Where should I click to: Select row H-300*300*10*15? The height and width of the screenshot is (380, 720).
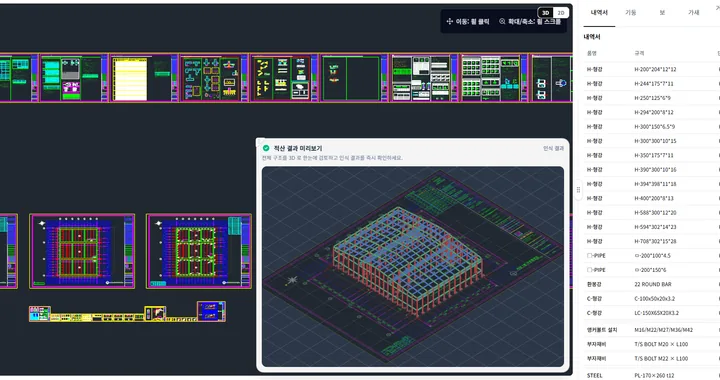point(652,141)
